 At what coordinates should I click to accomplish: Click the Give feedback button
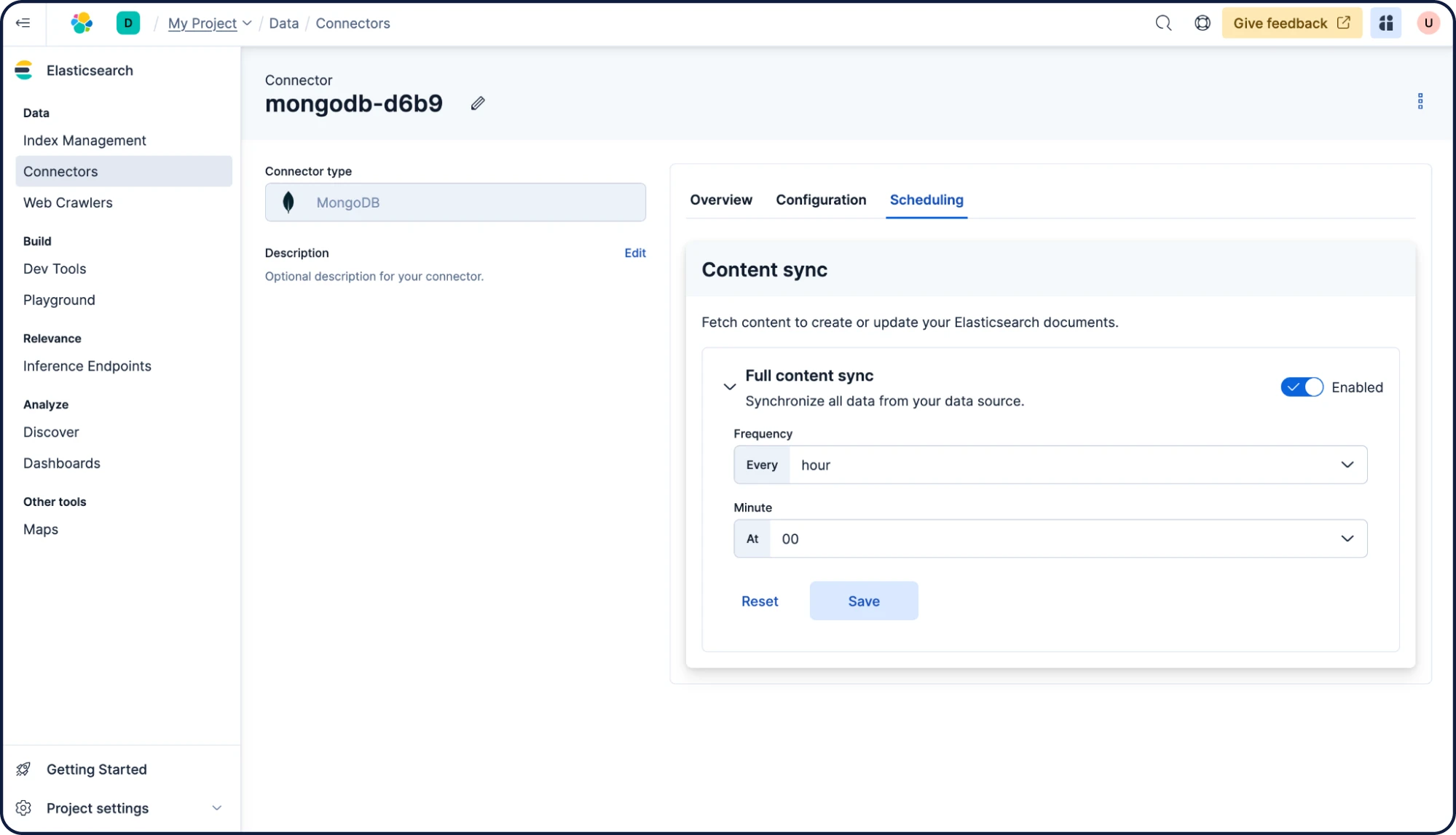pos(1291,23)
